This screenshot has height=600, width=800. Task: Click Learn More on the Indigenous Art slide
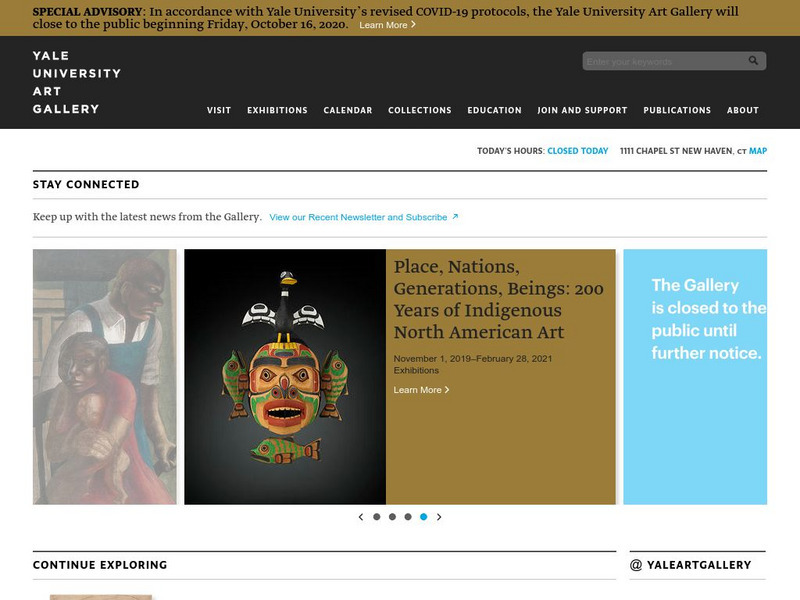pos(421,390)
